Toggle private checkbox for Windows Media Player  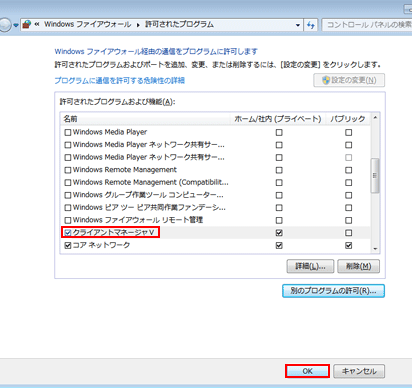point(279,133)
